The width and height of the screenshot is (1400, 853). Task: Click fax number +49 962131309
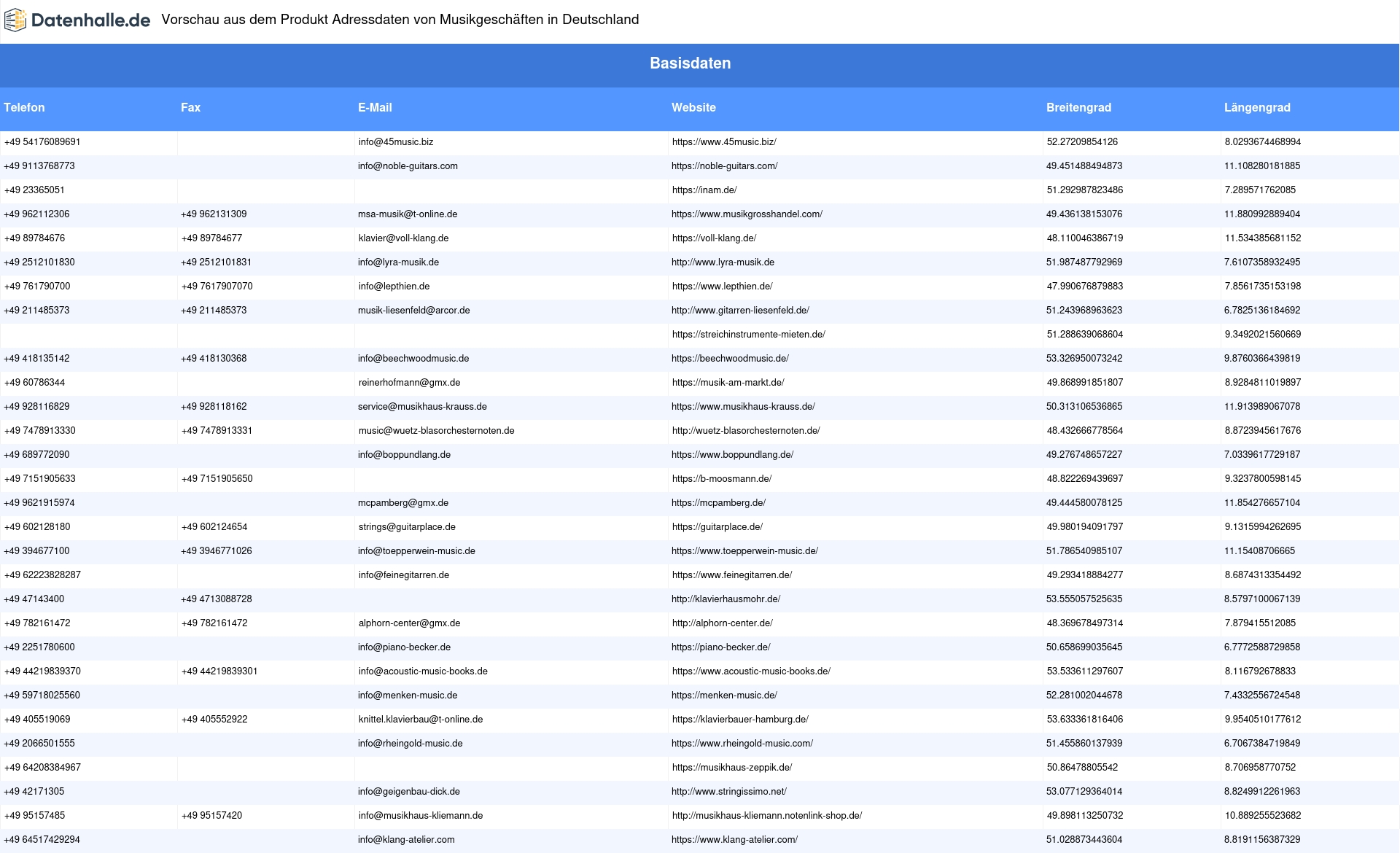point(214,214)
